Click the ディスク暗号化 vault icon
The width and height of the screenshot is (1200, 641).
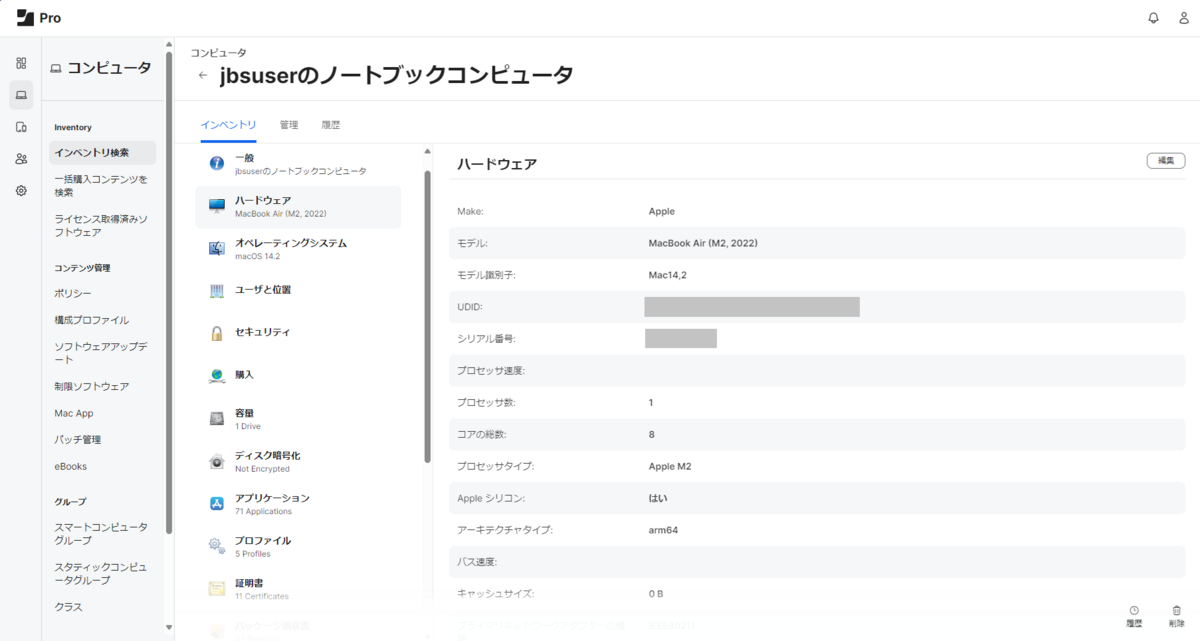pyautogui.click(x=217, y=461)
